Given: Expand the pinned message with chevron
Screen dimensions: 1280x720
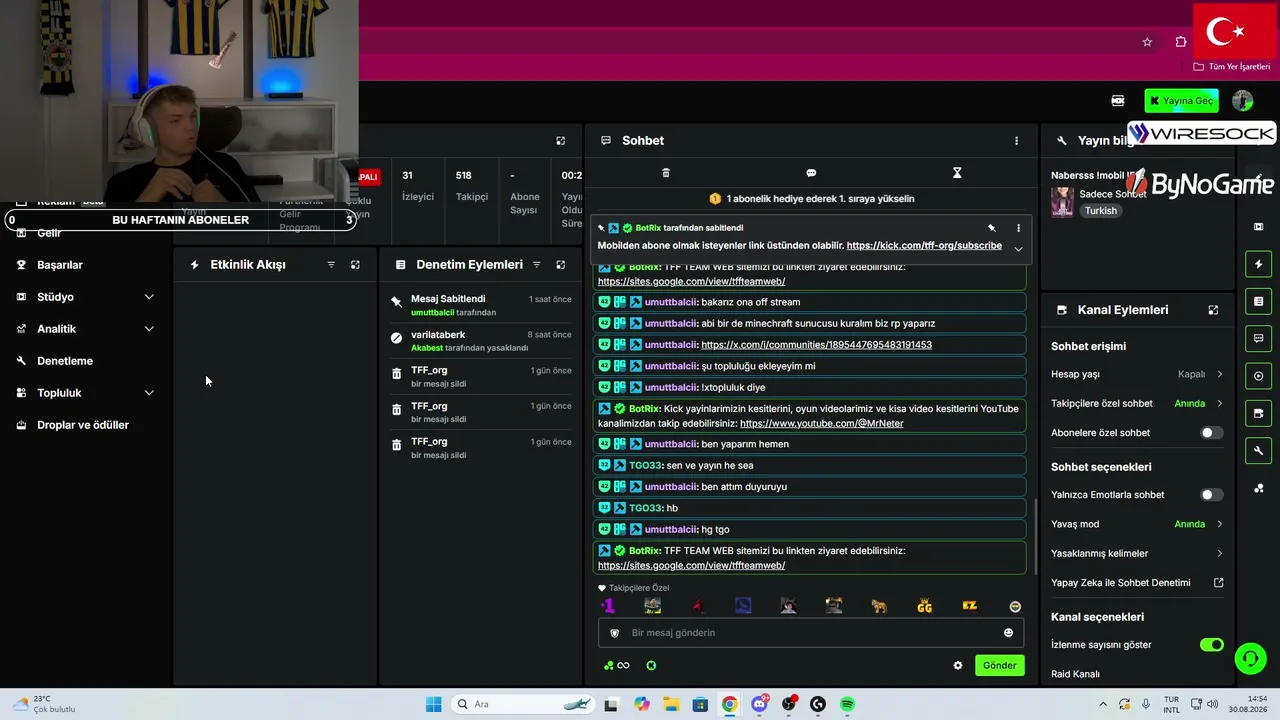Looking at the screenshot, I should pyautogui.click(x=1018, y=248).
